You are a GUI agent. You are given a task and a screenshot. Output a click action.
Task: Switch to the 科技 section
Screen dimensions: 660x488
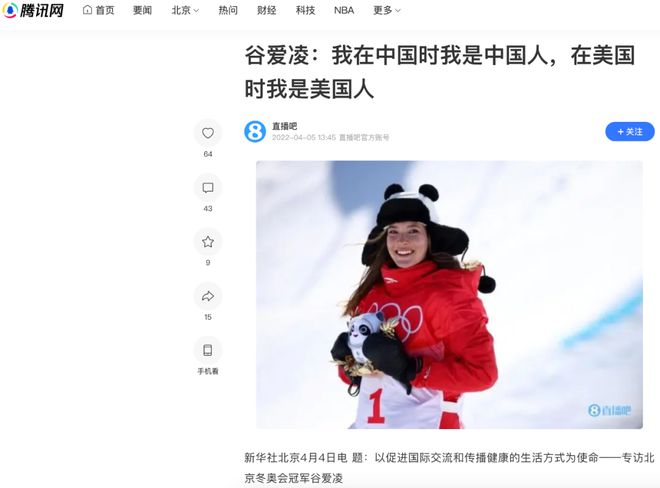[x=306, y=10]
